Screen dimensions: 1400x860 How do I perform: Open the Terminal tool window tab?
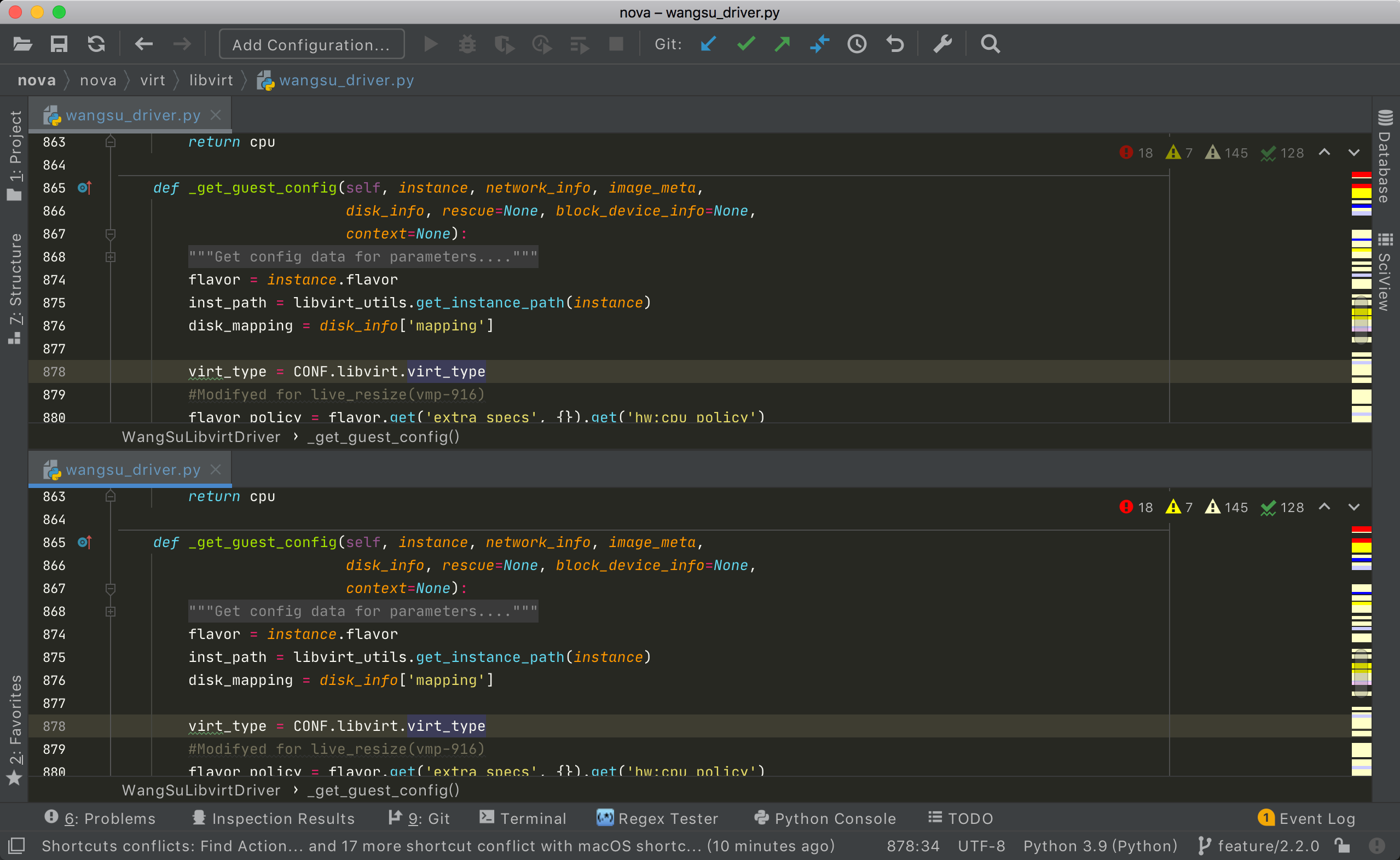[x=523, y=818]
